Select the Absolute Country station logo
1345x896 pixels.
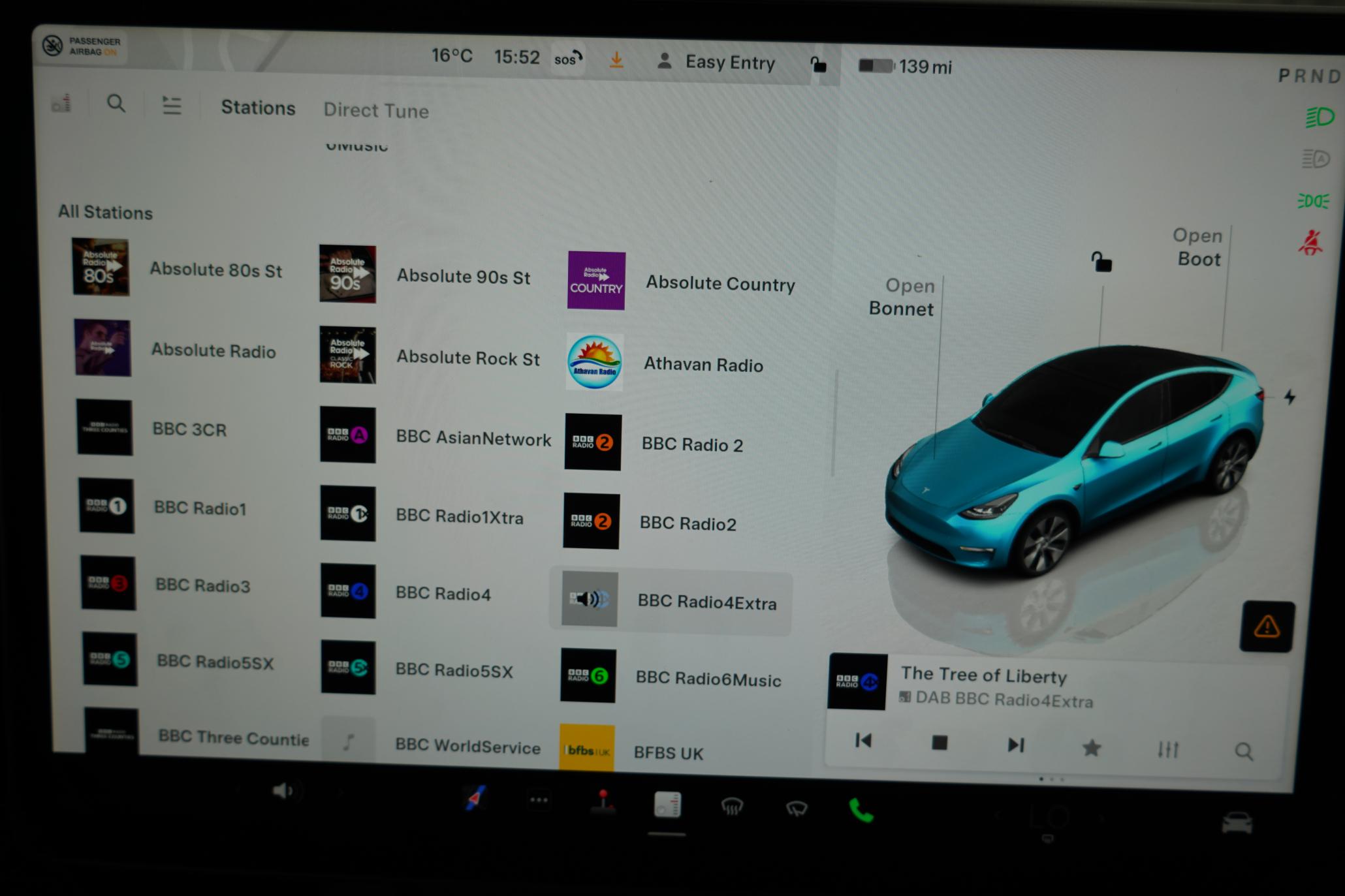click(595, 281)
